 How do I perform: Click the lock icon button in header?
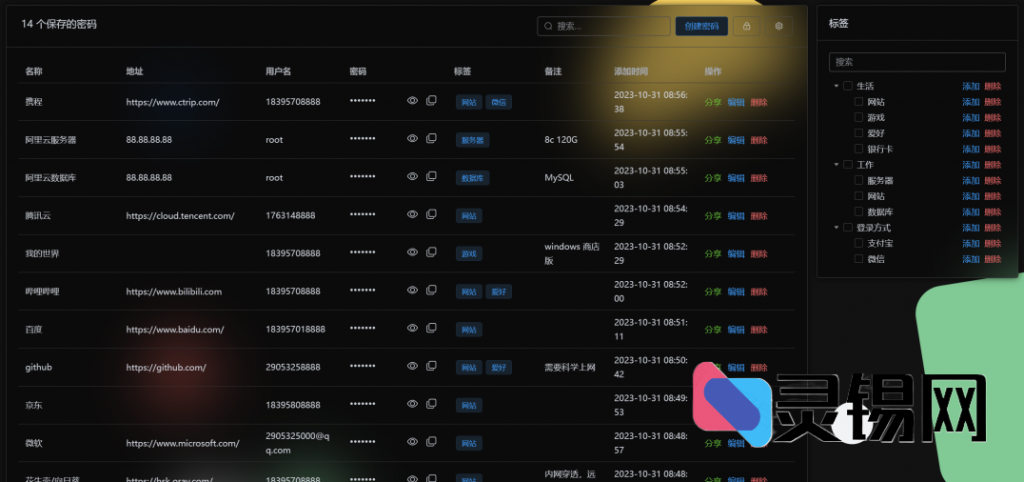click(x=745, y=26)
